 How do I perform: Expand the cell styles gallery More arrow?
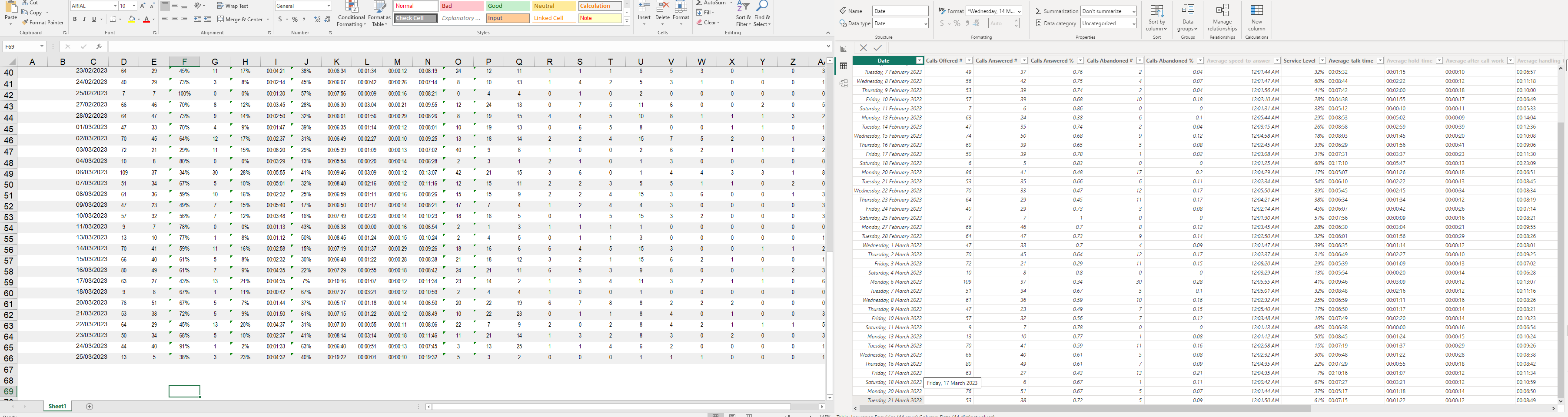[x=627, y=21]
